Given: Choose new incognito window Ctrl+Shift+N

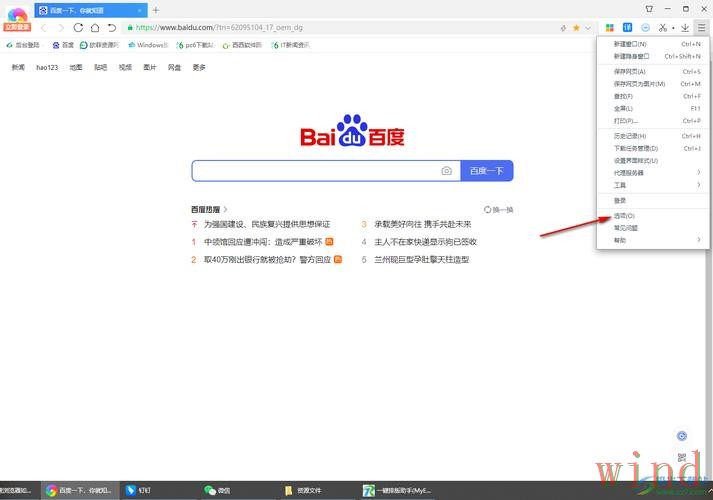Looking at the screenshot, I should pos(653,56).
